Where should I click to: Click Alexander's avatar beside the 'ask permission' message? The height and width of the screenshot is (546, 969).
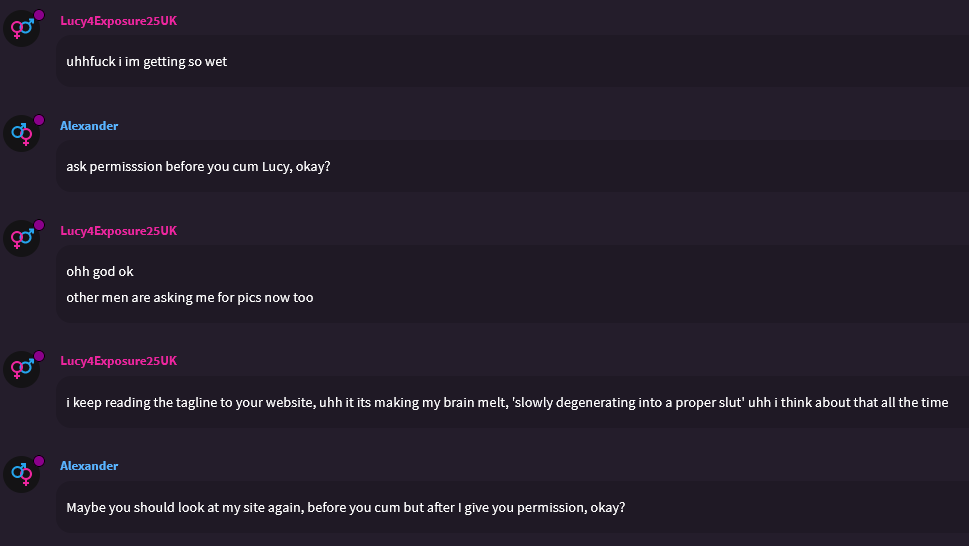click(21, 133)
